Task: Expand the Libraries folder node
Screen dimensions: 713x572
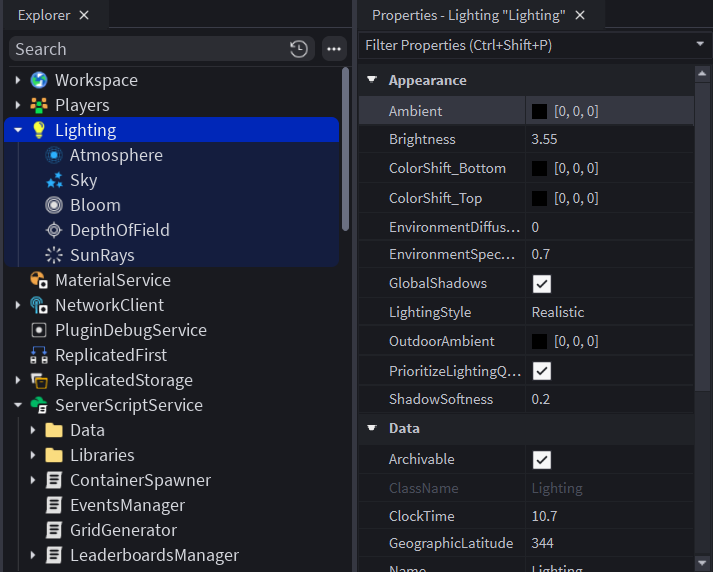Action: click(33, 455)
